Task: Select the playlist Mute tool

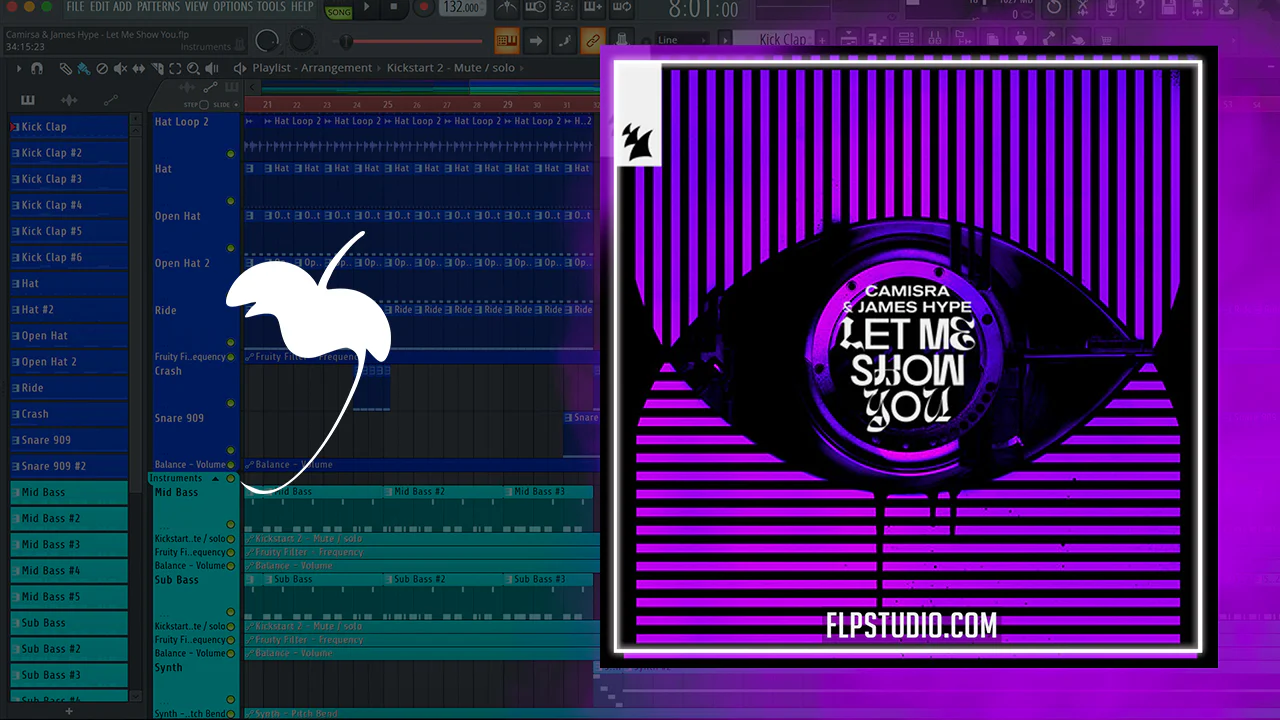Action: tap(120, 69)
